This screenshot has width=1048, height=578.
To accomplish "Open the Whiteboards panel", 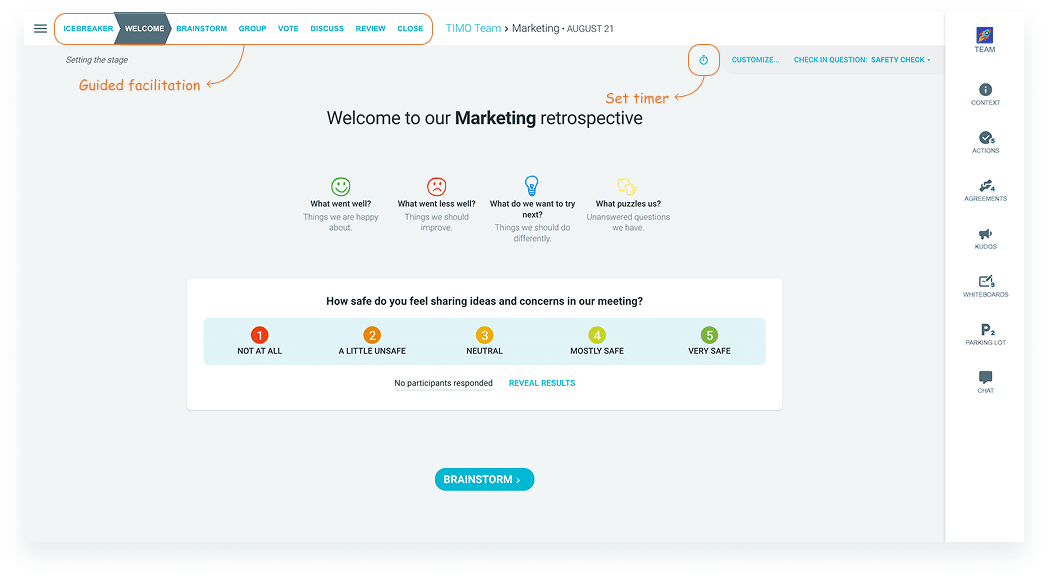I will pos(986,286).
